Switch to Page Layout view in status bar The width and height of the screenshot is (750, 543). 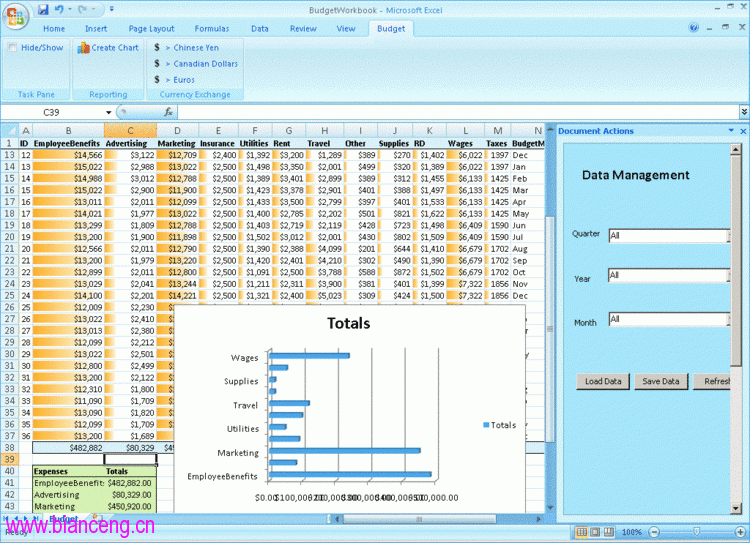coord(595,532)
